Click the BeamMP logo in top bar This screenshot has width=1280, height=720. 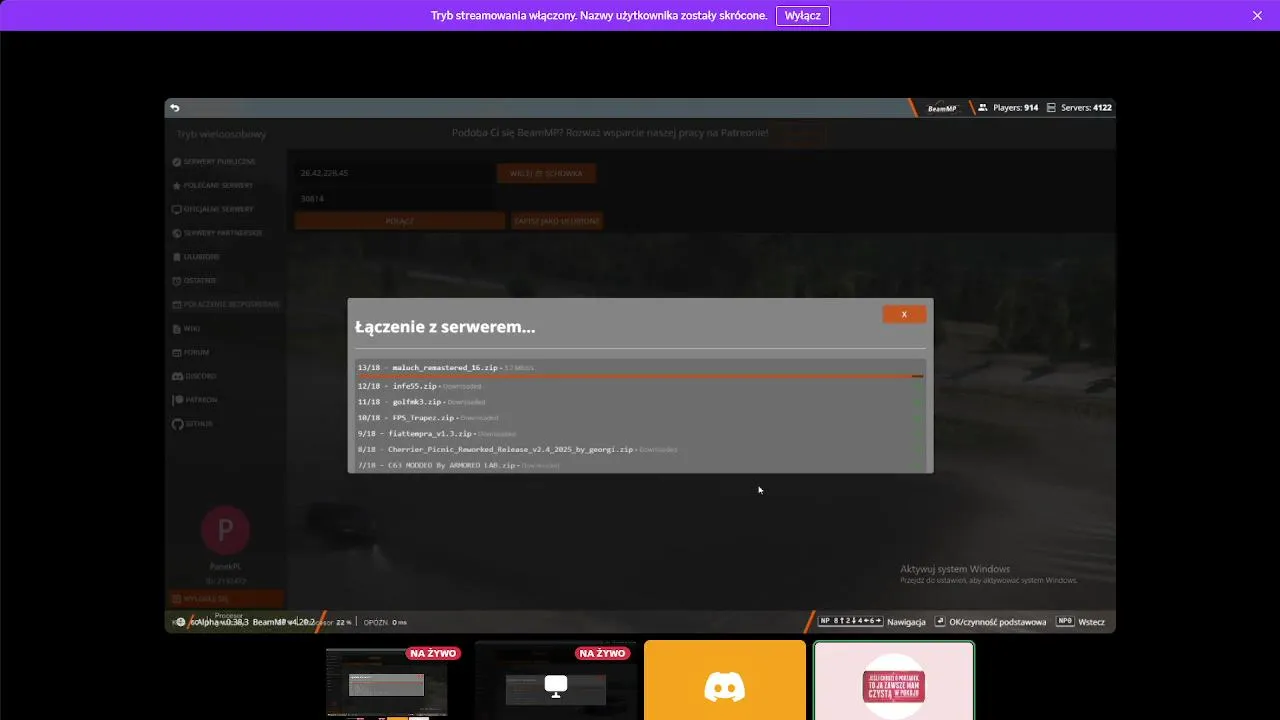click(941, 108)
